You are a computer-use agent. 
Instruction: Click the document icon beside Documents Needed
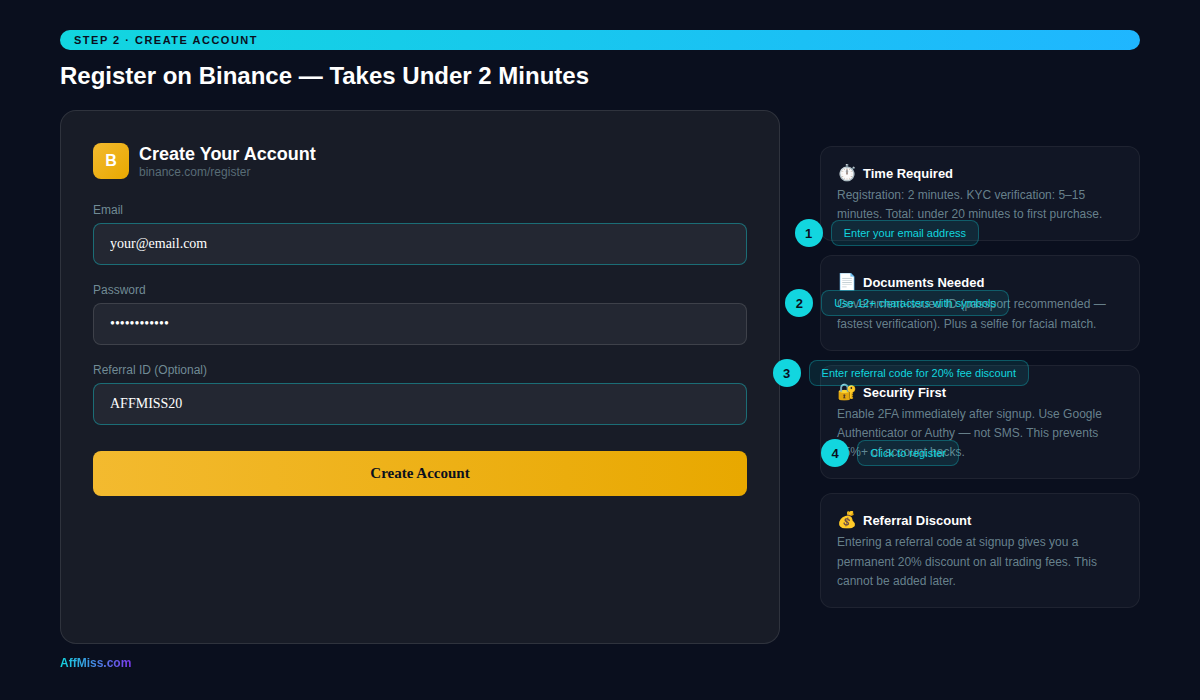847,281
